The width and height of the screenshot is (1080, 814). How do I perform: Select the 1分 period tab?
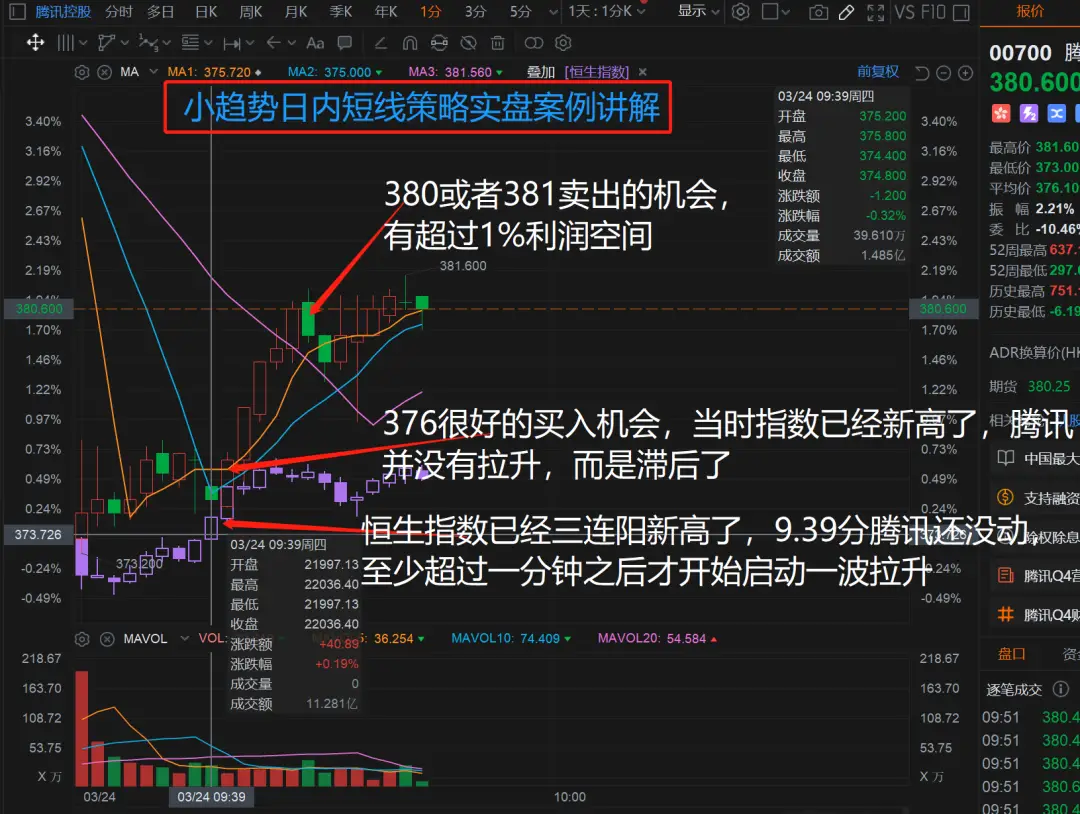(x=430, y=12)
